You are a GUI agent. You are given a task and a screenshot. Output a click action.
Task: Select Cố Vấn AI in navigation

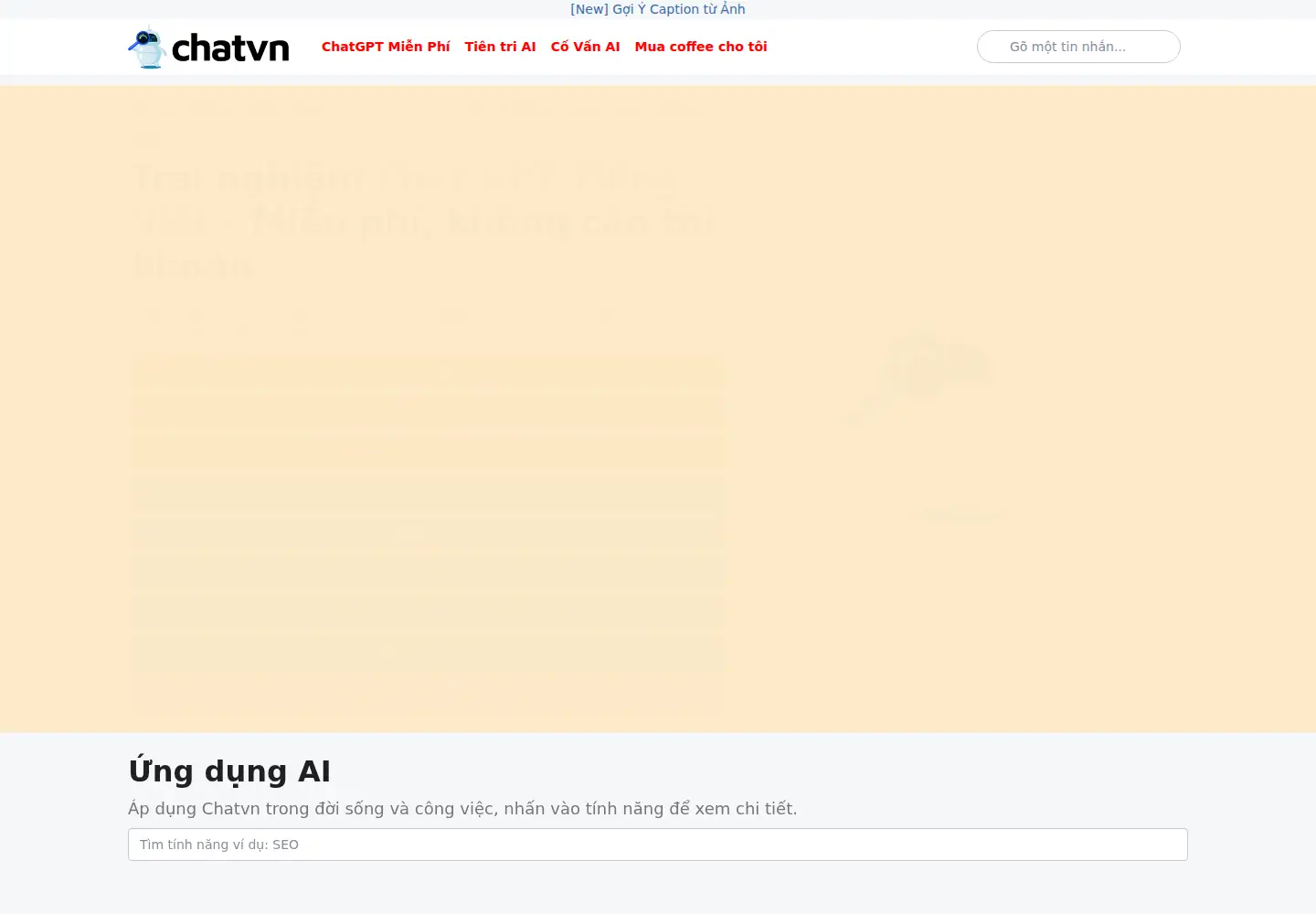tap(585, 47)
